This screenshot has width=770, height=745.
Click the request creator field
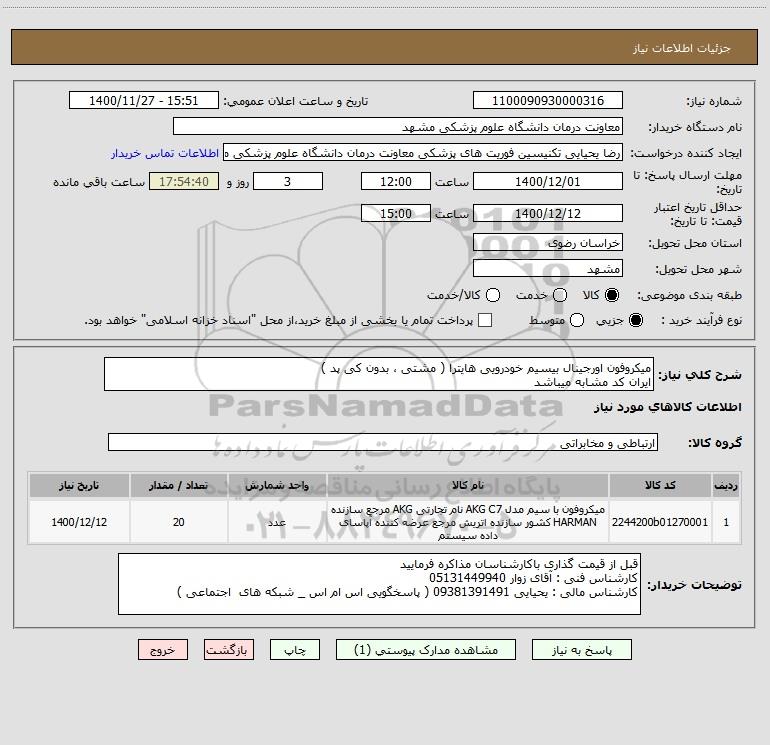point(423,153)
